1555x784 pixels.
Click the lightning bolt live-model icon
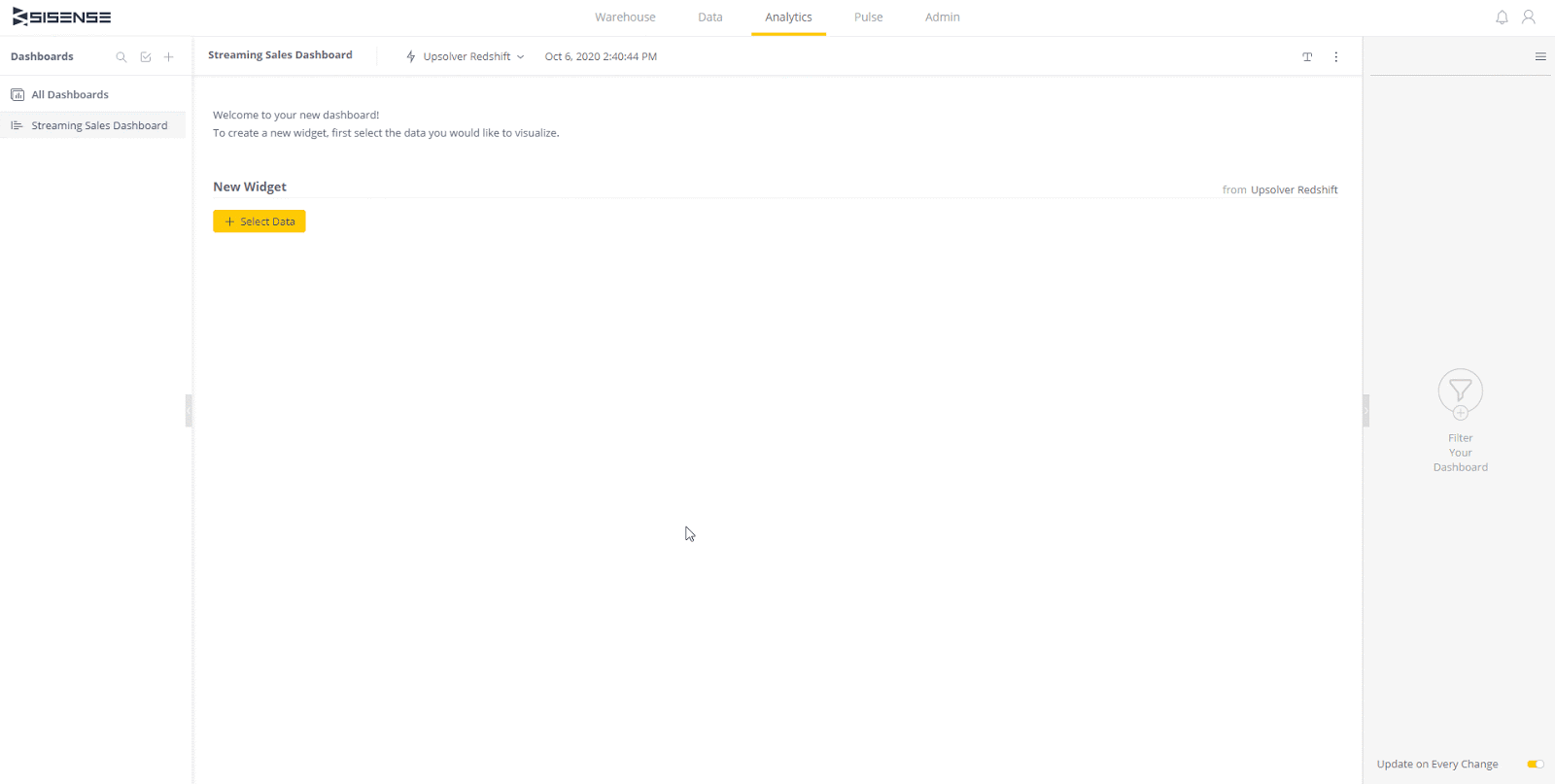[x=411, y=56]
